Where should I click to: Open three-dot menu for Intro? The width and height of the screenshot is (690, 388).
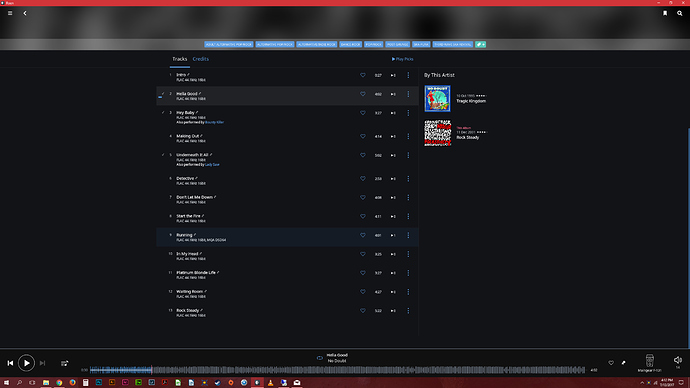click(408, 75)
